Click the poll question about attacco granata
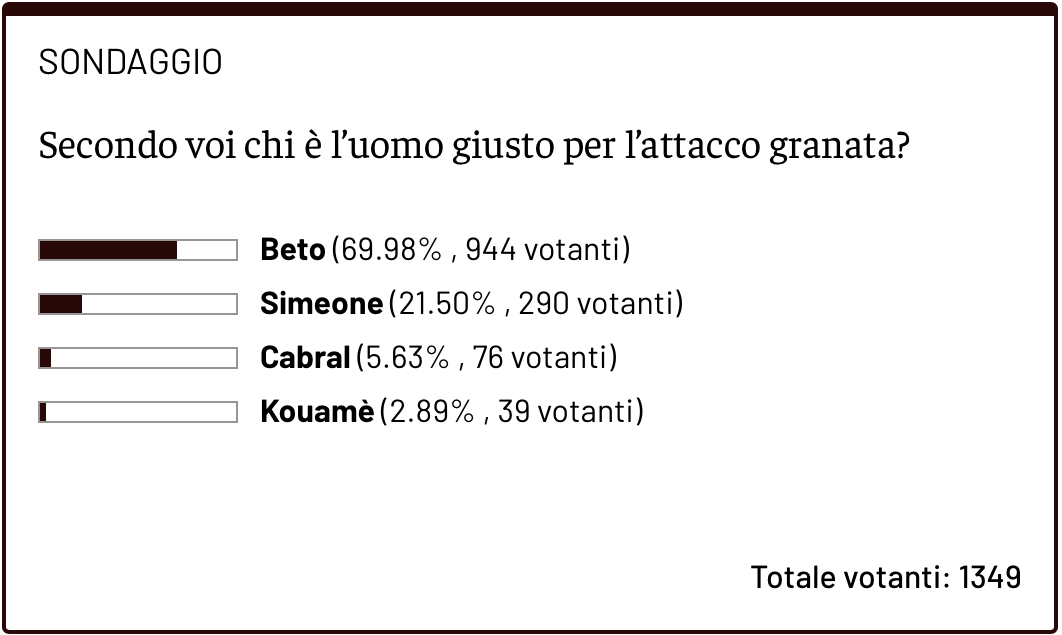The height and width of the screenshot is (635, 1062). tap(473, 147)
